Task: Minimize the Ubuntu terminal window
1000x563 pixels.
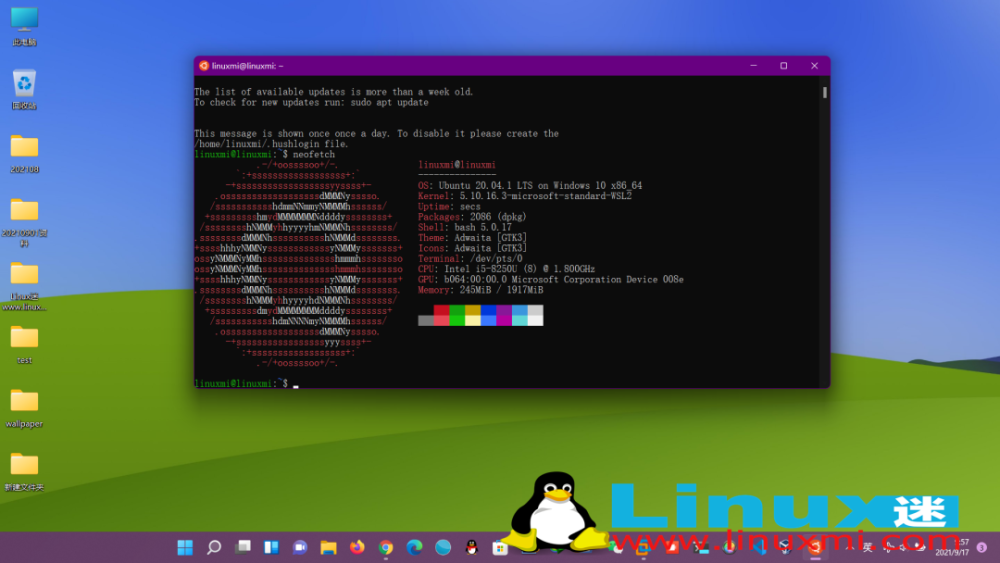Action: click(x=752, y=66)
